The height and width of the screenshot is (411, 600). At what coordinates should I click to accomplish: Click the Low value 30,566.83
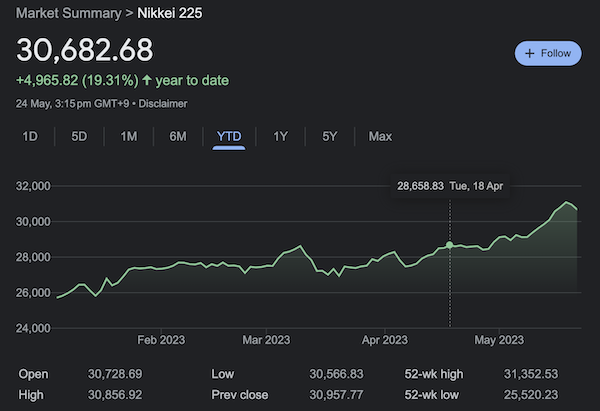point(336,374)
